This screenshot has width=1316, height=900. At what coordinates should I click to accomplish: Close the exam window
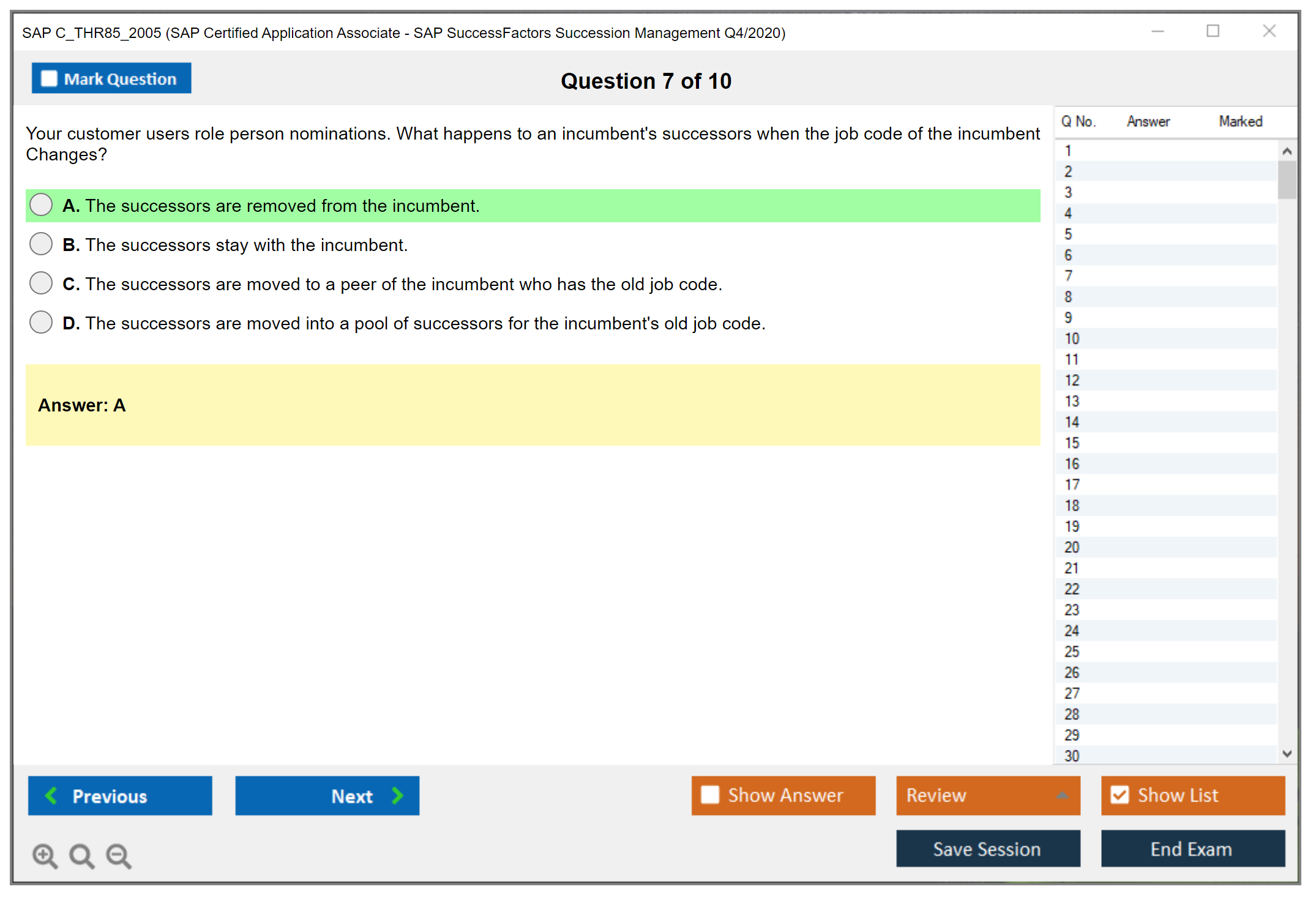[1269, 31]
